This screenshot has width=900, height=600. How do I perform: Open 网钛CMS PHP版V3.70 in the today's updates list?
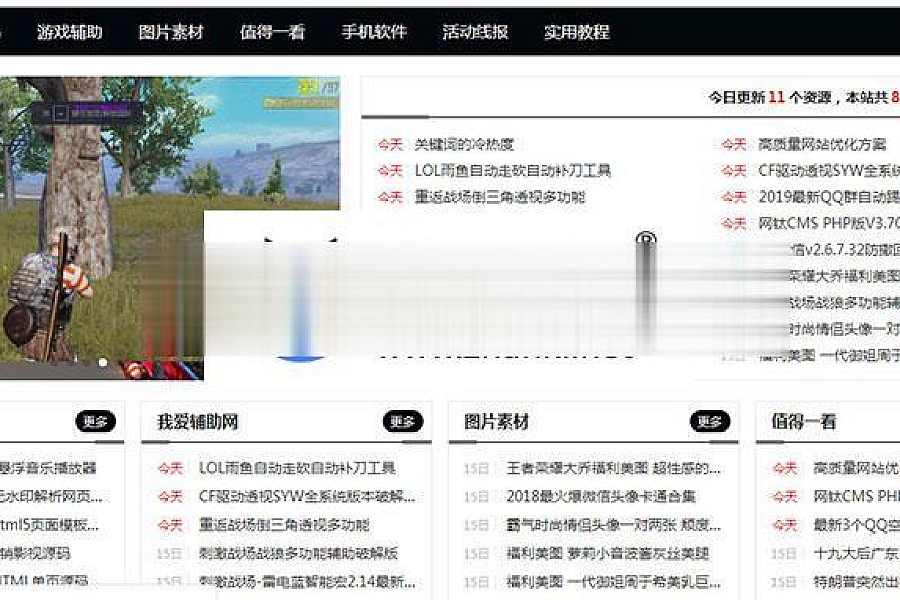pos(829,223)
